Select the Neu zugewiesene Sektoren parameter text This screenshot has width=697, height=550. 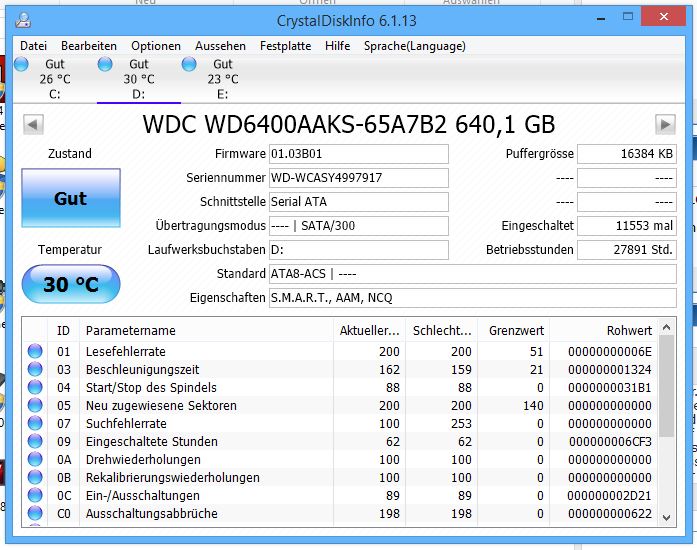161,405
